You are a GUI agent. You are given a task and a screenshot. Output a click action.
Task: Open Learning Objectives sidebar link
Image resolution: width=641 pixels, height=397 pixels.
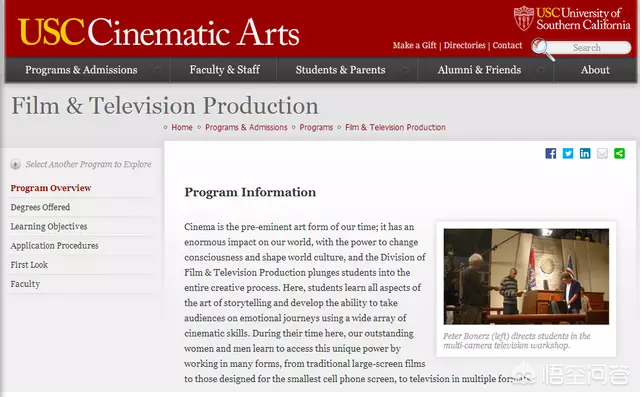(x=49, y=227)
